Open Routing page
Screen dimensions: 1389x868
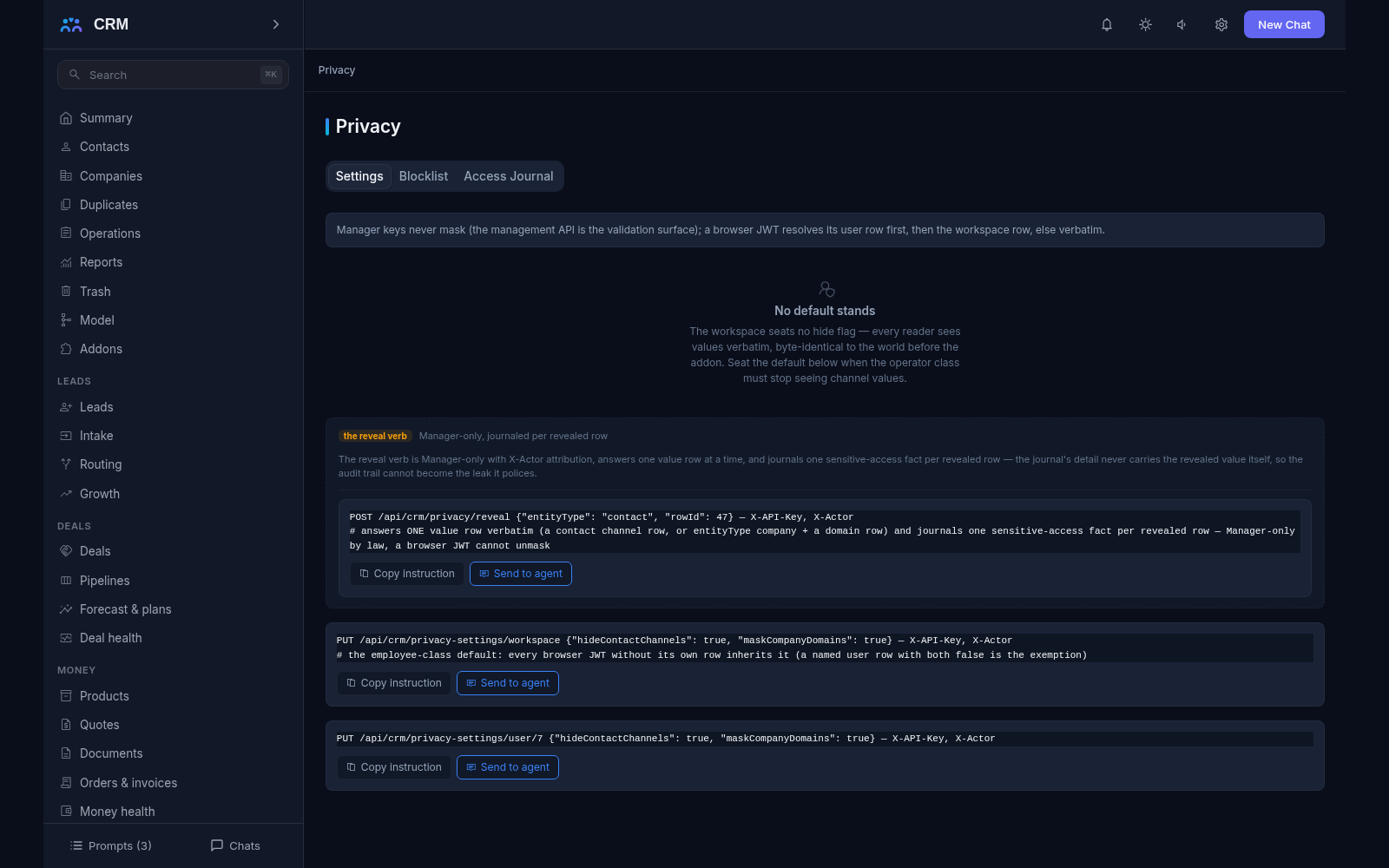[x=173, y=464]
